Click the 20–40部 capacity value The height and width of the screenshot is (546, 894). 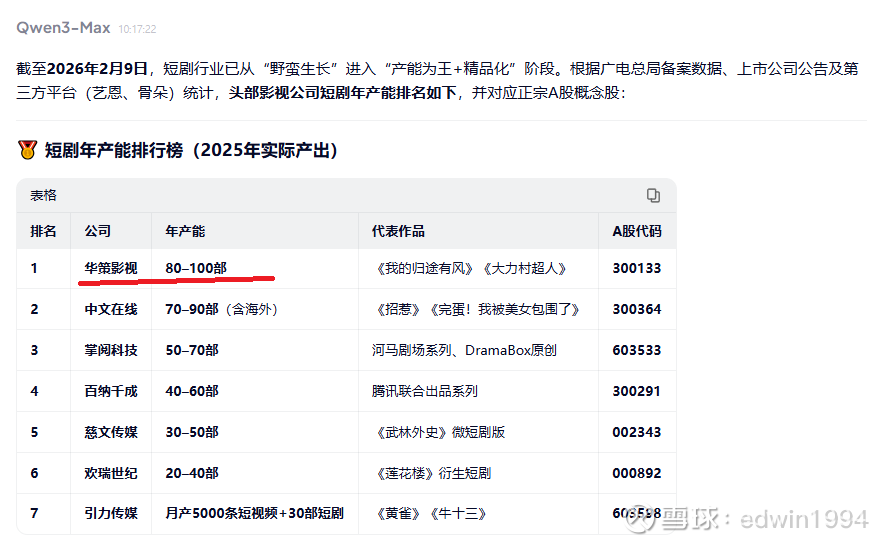coord(192,473)
